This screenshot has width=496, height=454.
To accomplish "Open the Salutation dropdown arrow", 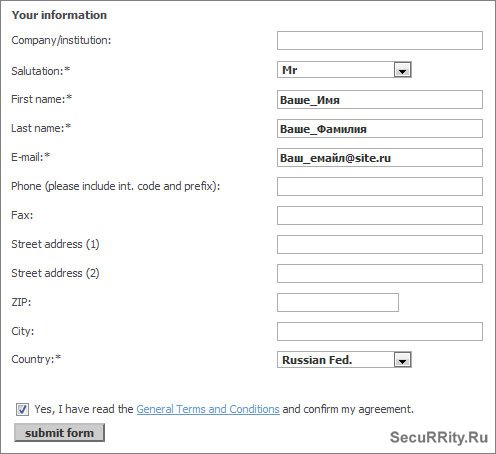I will pos(402,70).
